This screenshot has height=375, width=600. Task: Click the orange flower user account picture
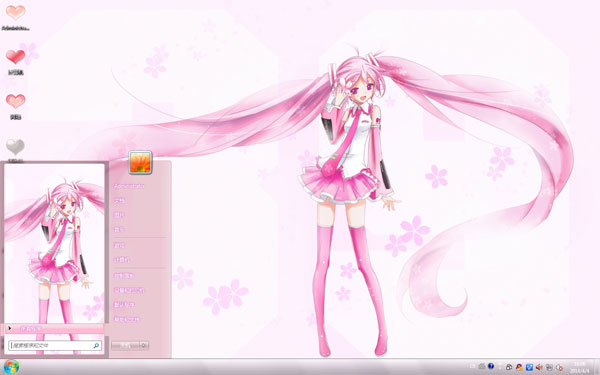[140, 163]
